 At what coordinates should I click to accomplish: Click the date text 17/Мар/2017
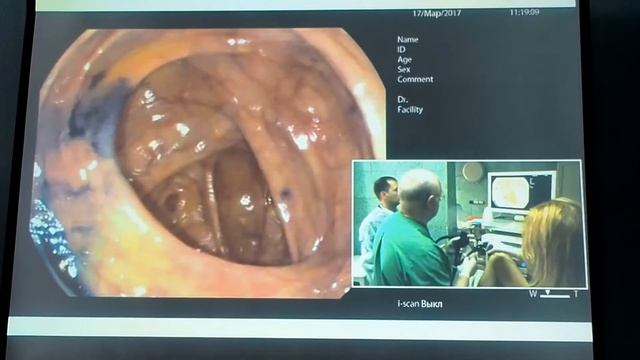click(x=436, y=13)
